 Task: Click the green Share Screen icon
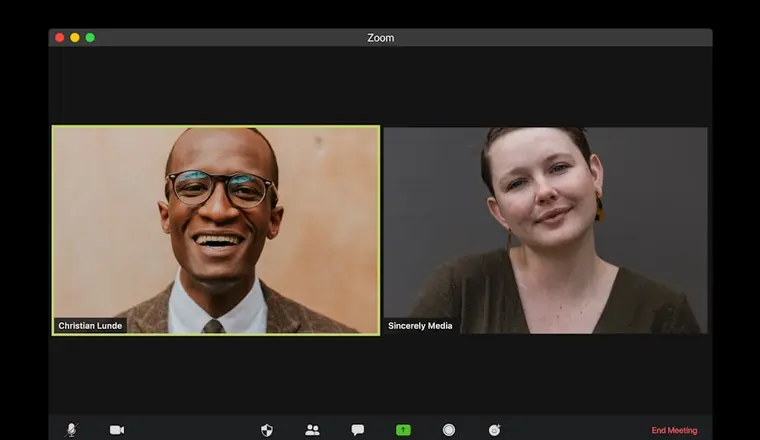[x=403, y=430]
